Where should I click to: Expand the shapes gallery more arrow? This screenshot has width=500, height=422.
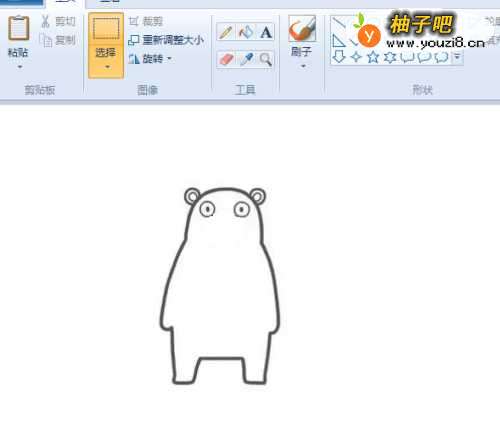pos(457,57)
